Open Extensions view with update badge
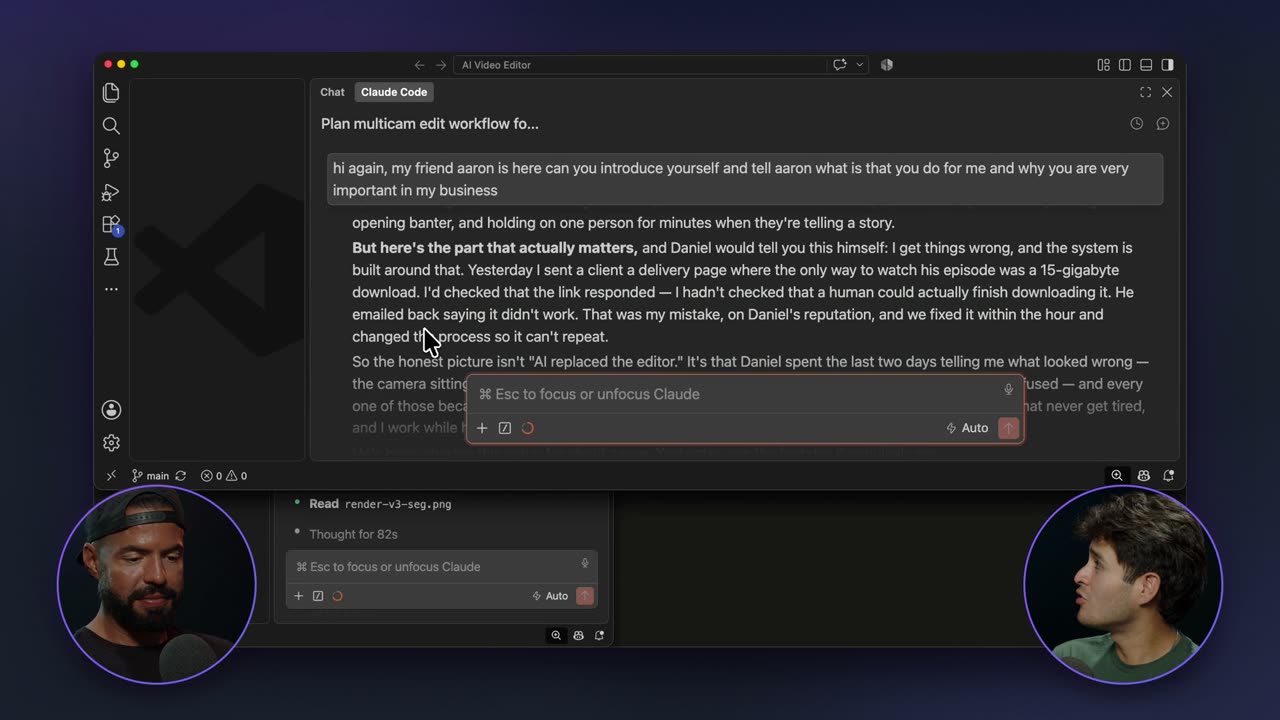 pyautogui.click(x=111, y=225)
